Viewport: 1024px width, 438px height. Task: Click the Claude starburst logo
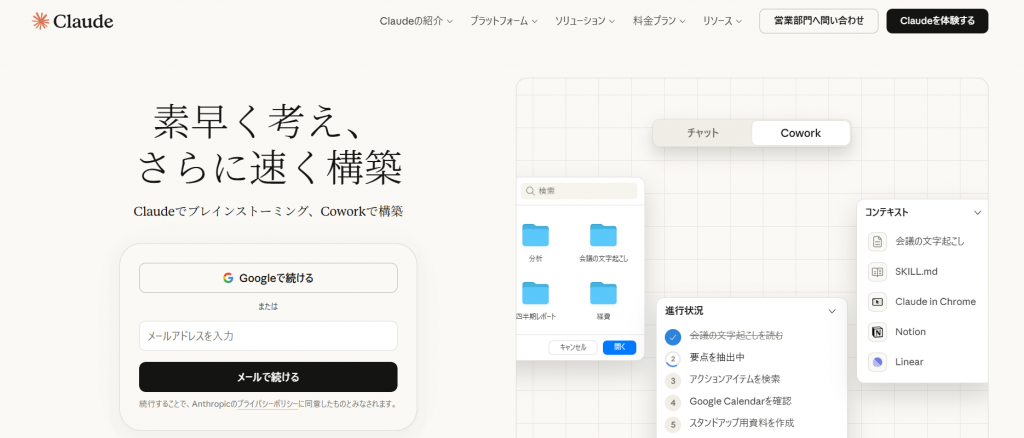pos(41,21)
